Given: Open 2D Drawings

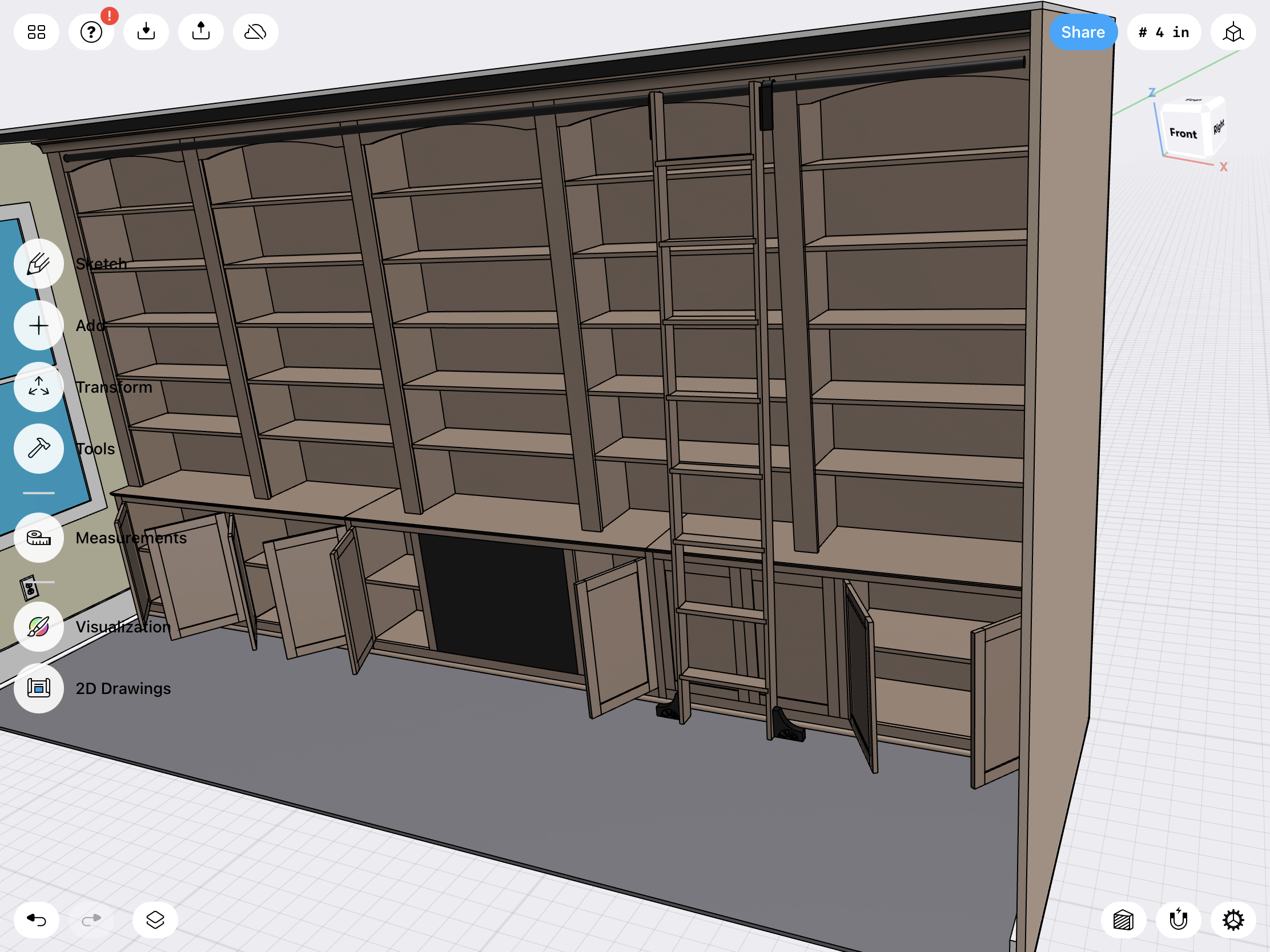Looking at the screenshot, I should (x=38, y=688).
